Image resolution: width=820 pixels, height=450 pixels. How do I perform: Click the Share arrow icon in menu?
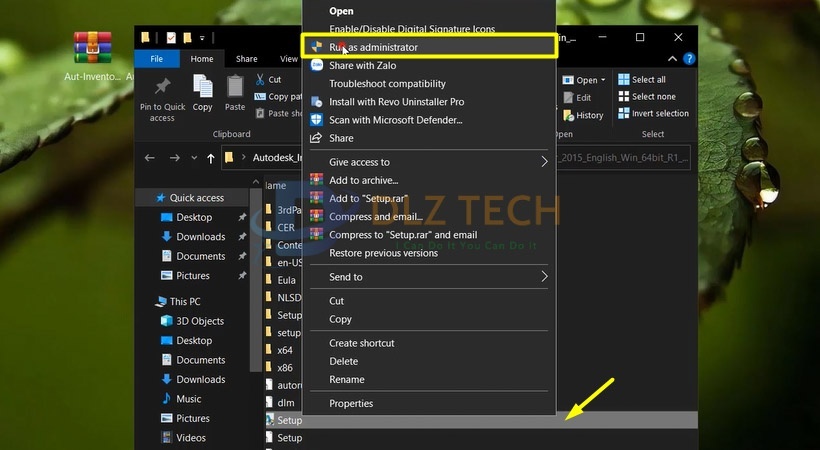click(316, 138)
